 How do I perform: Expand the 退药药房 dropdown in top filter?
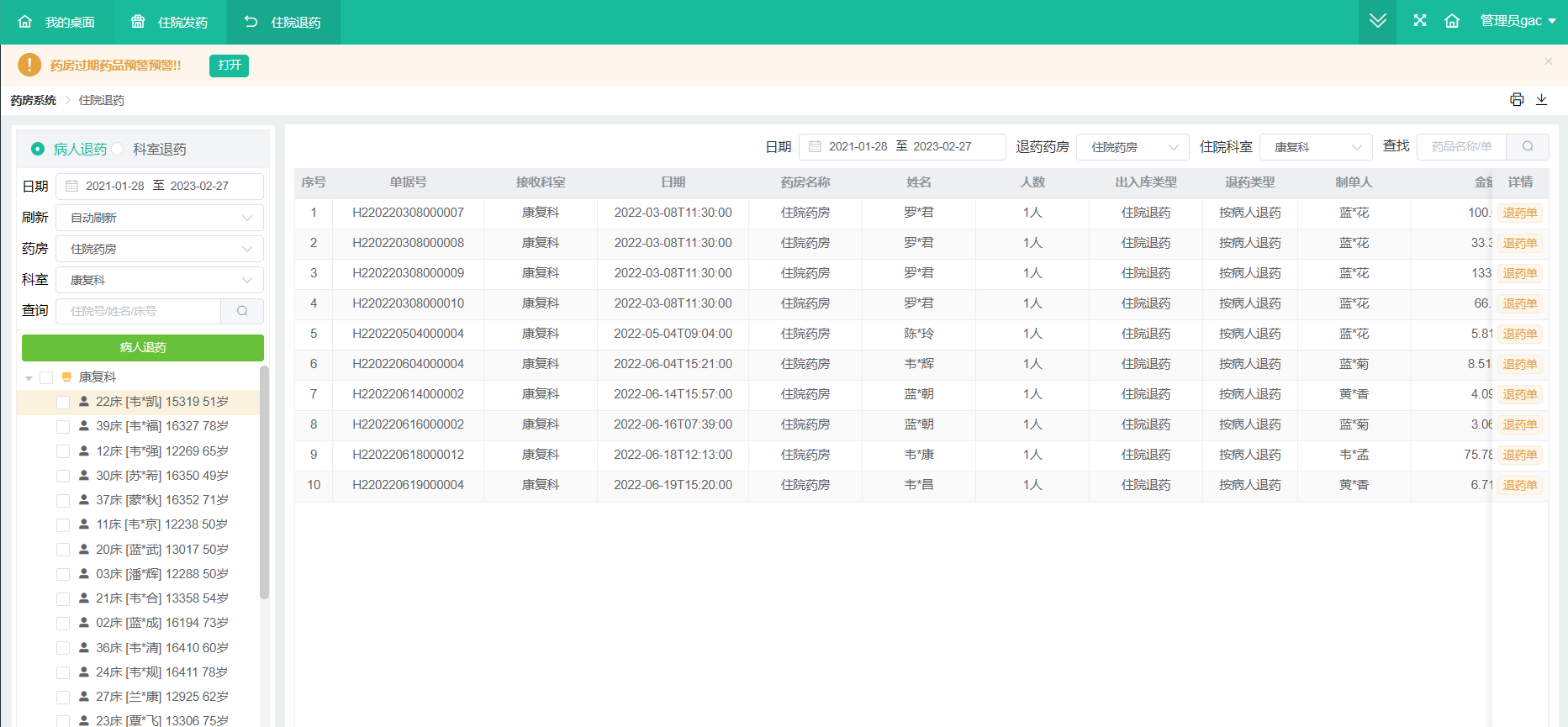point(1132,147)
